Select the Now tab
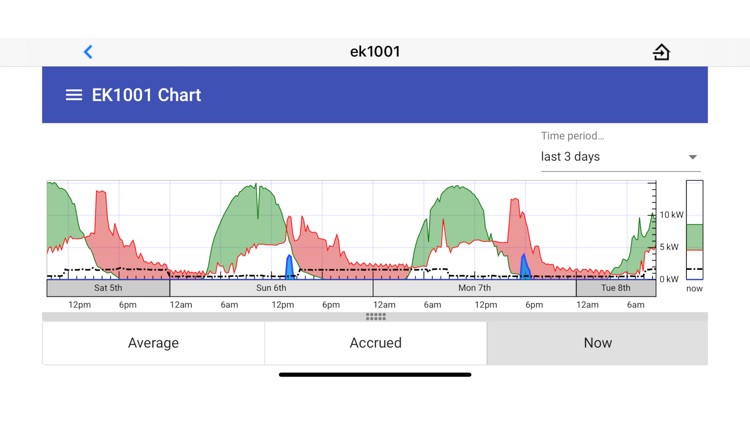This screenshot has width=750, height=422. coord(597,343)
